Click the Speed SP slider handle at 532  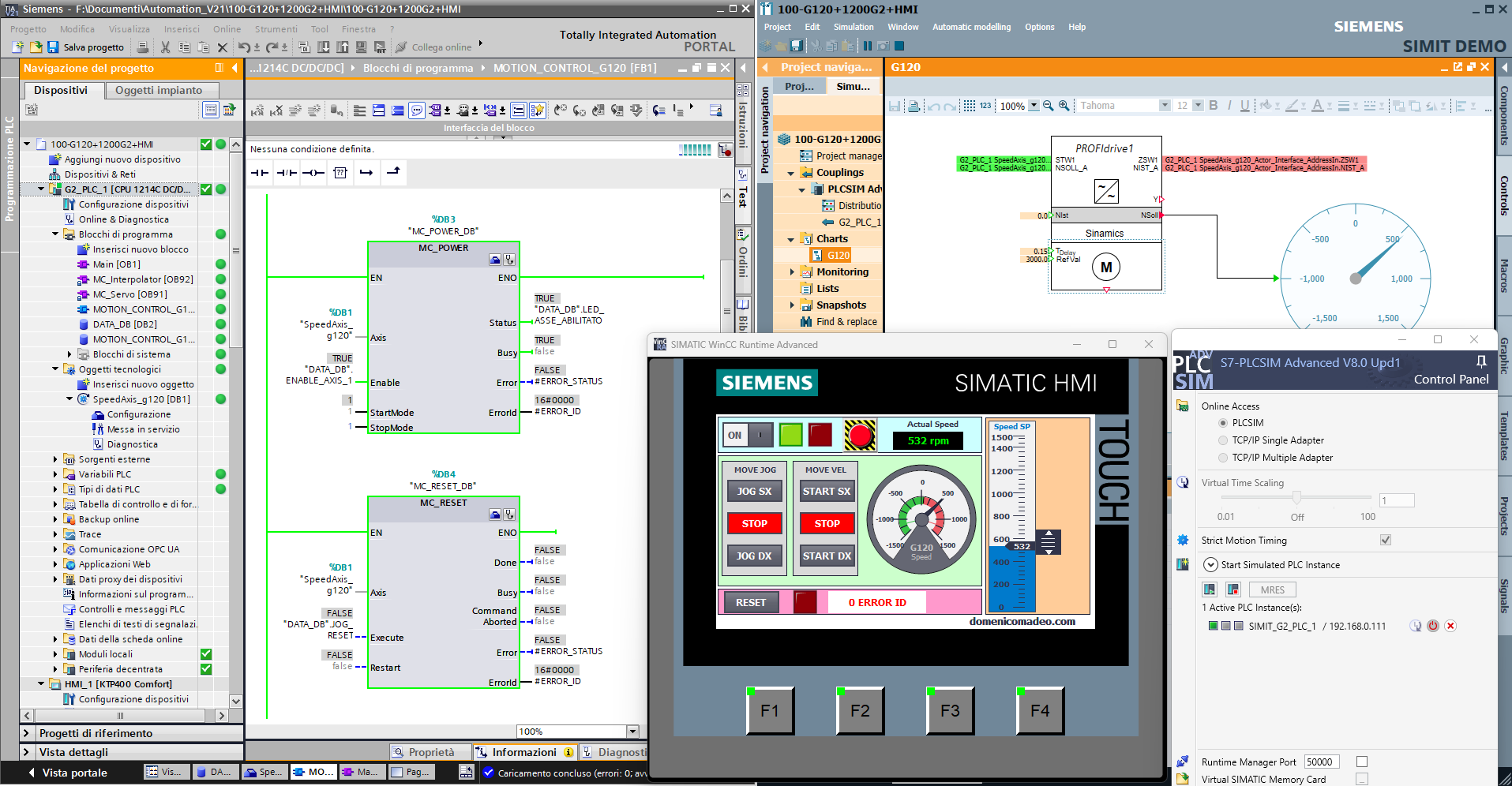[1049, 542]
